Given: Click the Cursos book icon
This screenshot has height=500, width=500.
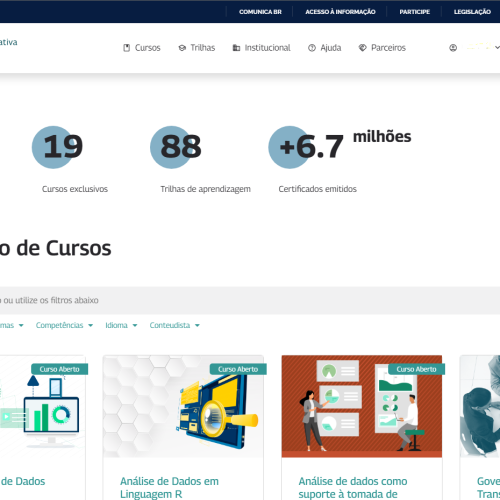Looking at the screenshot, I should [x=127, y=48].
